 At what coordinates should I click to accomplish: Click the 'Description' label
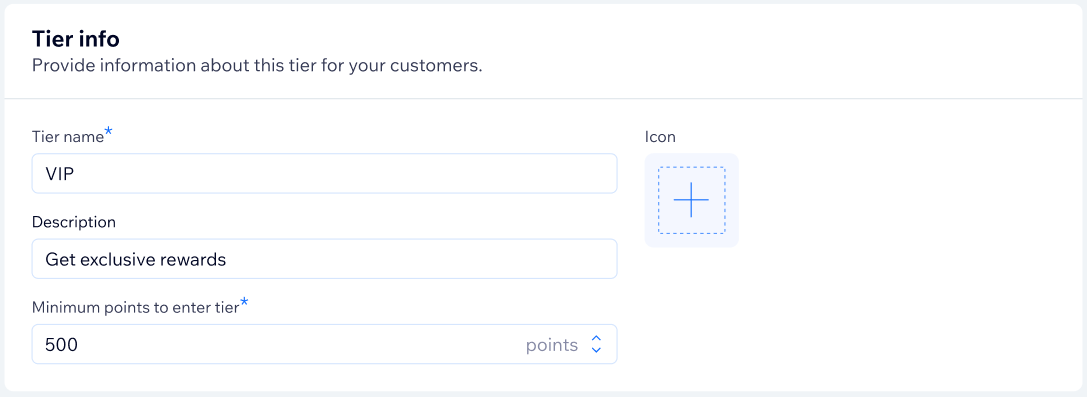(x=73, y=222)
